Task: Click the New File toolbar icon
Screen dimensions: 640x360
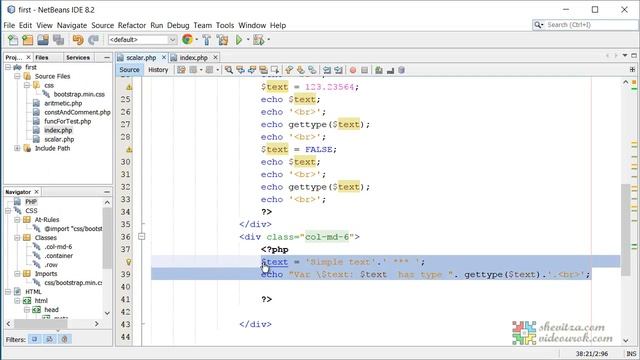Action: 13,40
